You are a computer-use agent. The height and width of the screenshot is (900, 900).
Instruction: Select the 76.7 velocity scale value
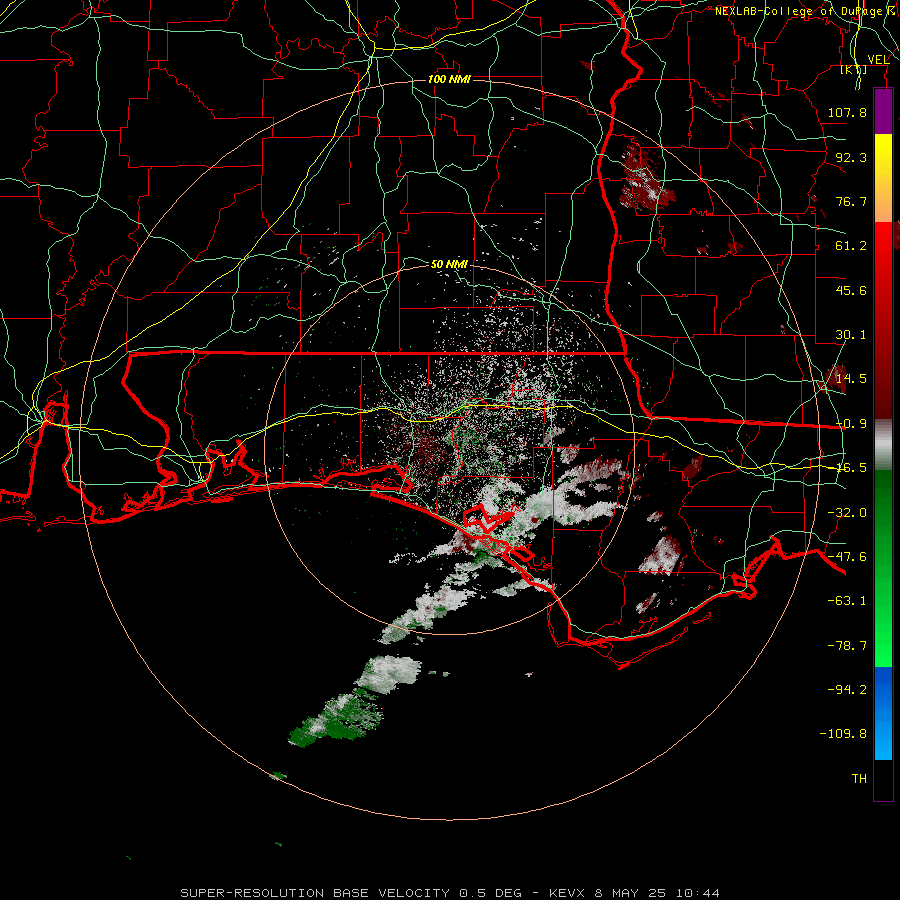[851, 201]
